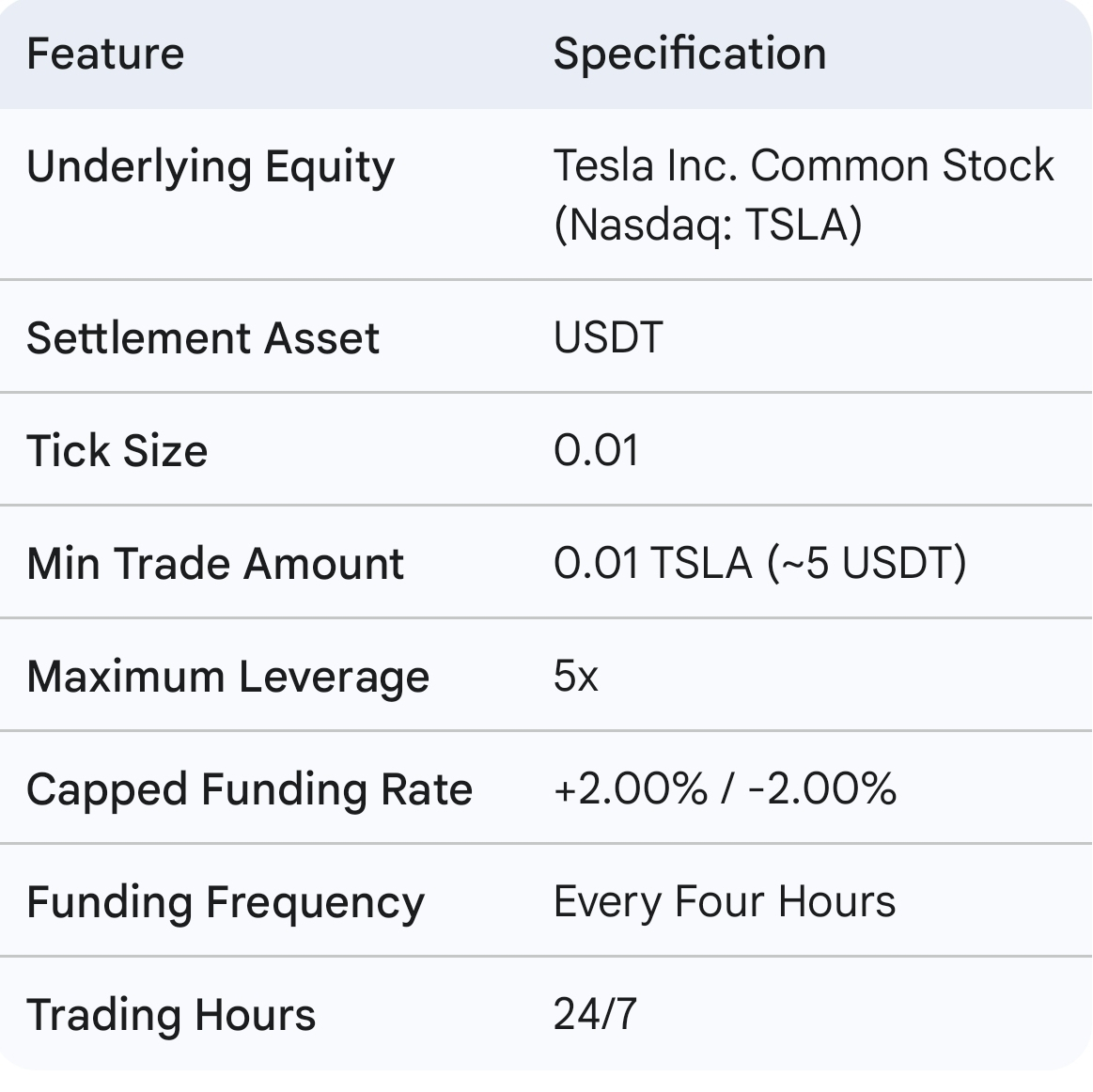This screenshot has height=1092, width=1093.
Task: Click the Every Four Hours value
Action: pos(725,902)
